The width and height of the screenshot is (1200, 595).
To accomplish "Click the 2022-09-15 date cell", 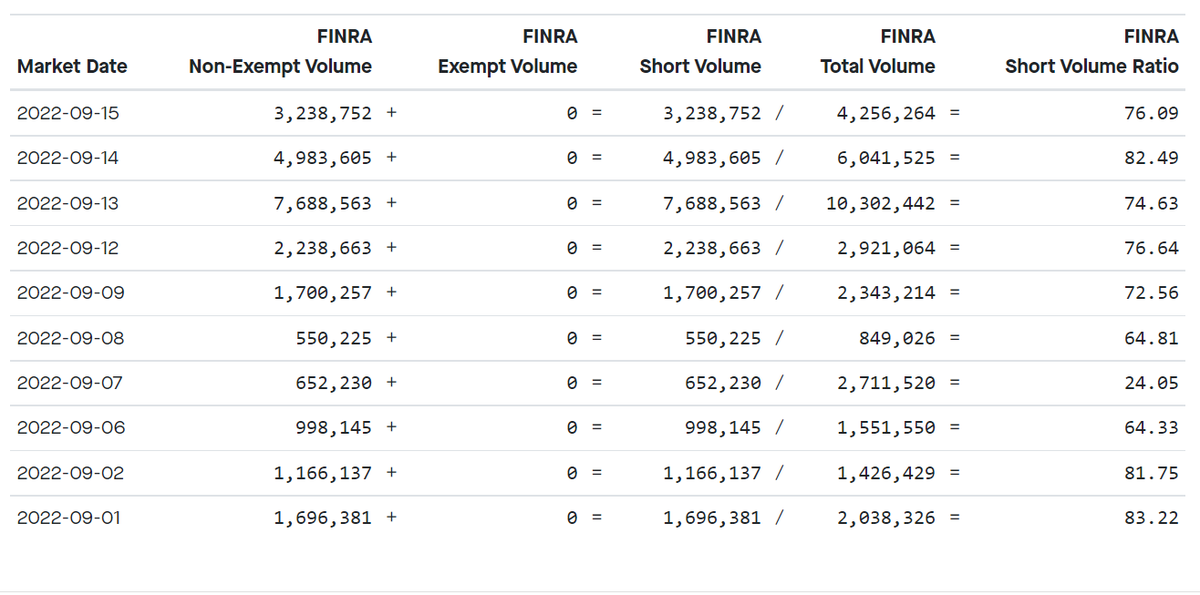I will pos(68,113).
